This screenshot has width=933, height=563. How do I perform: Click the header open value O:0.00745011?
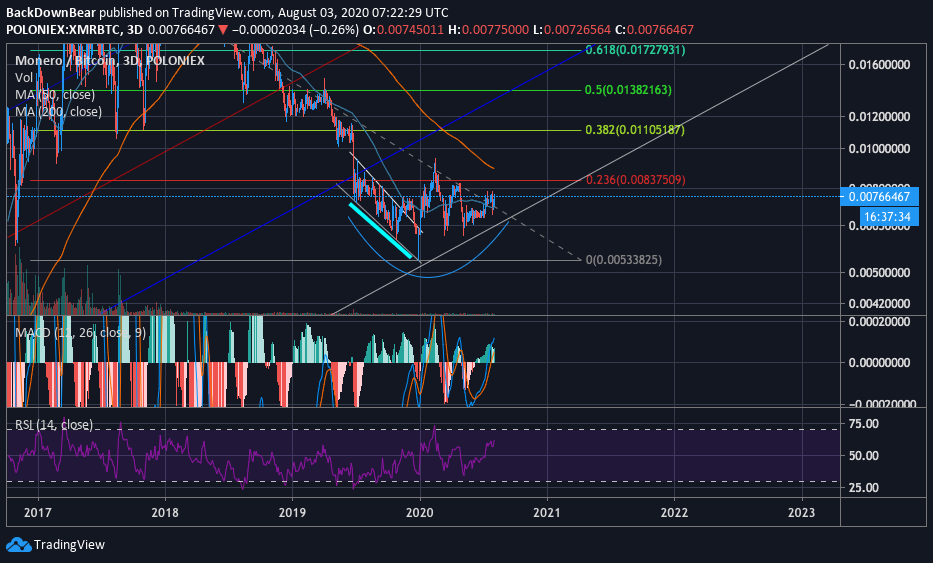(x=403, y=30)
